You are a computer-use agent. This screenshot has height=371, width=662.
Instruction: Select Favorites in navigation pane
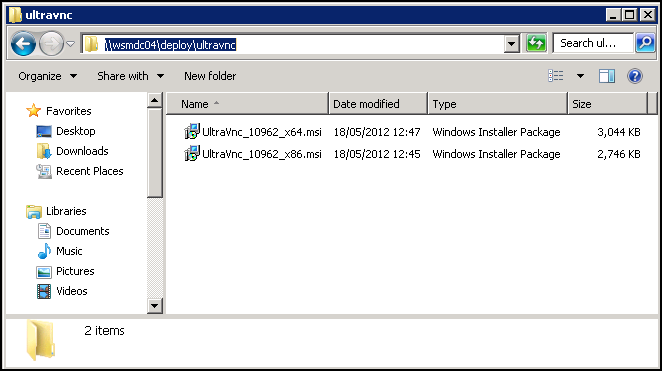[68, 111]
